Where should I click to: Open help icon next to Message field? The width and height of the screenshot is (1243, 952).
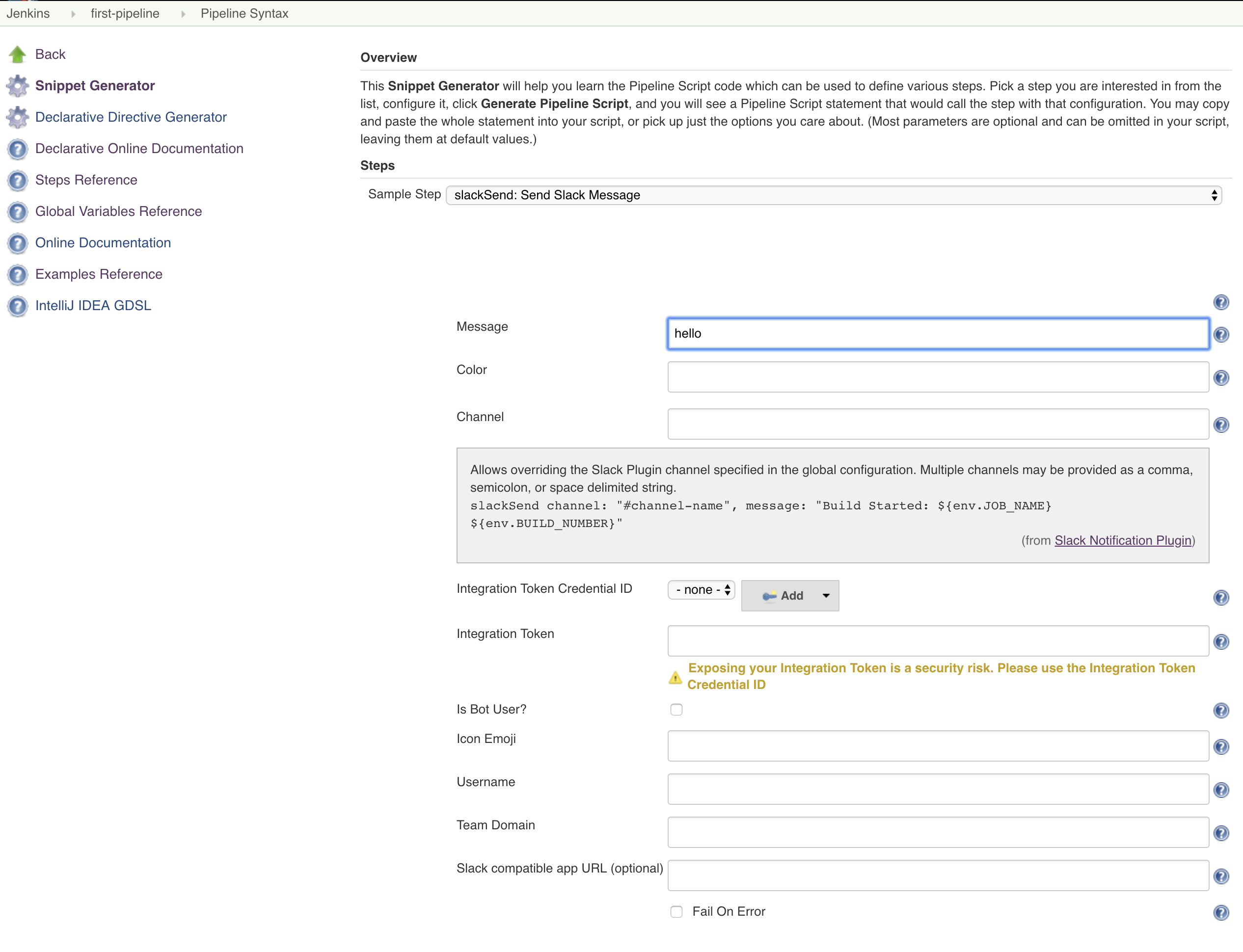(x=1221, y=334)
